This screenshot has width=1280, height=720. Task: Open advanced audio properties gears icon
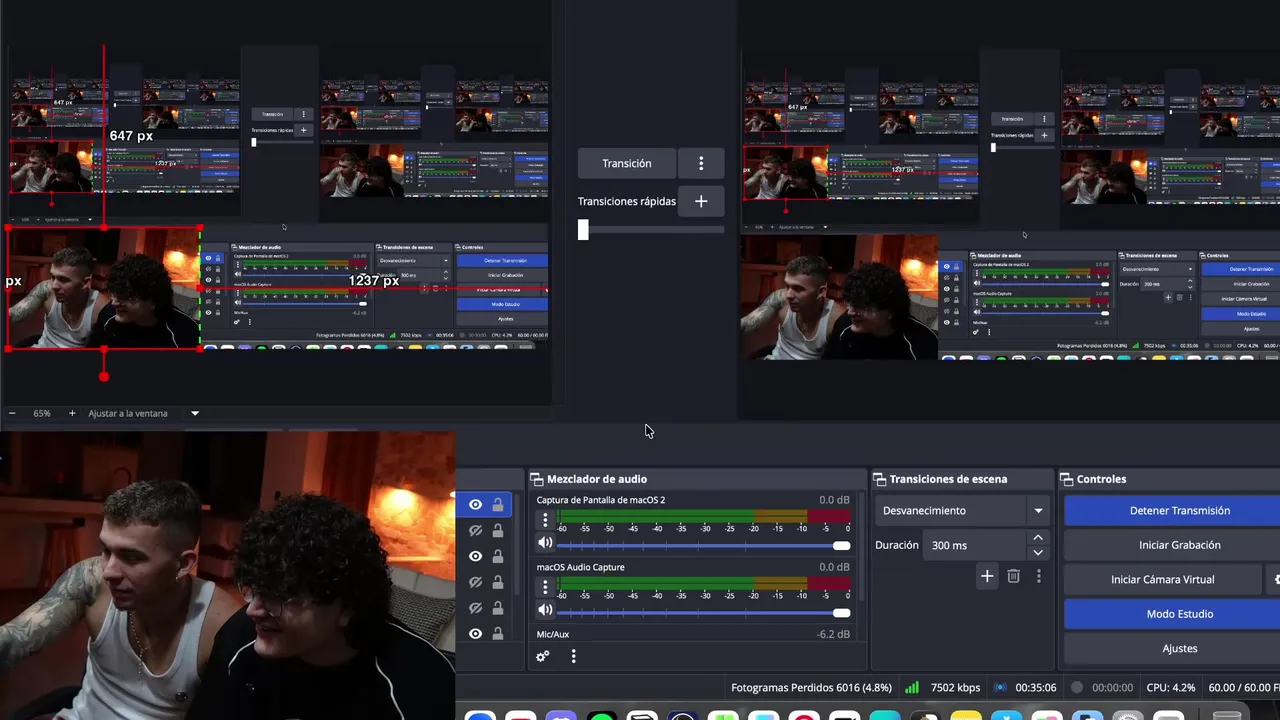543,656
